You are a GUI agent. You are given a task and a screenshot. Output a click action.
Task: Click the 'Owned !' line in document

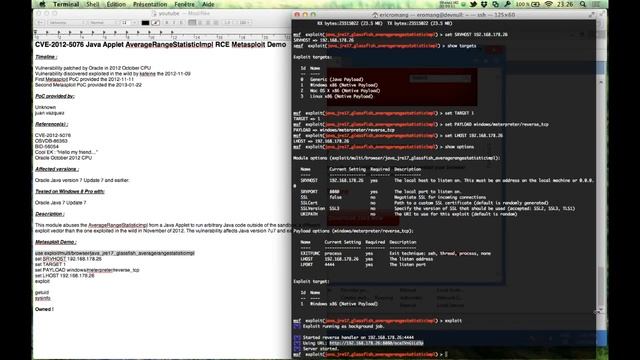44,309
